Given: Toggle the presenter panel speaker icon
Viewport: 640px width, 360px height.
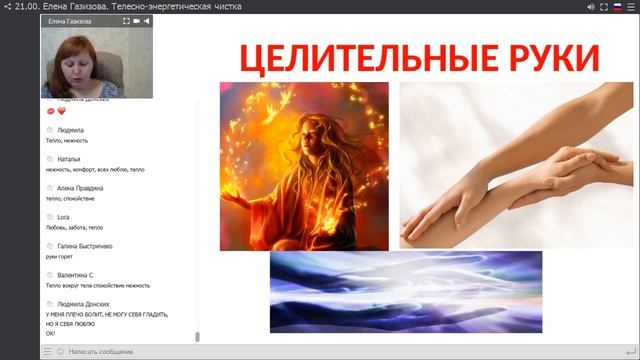Looking at the screenshot, I should pyautogui.click(x=146, y=21).
